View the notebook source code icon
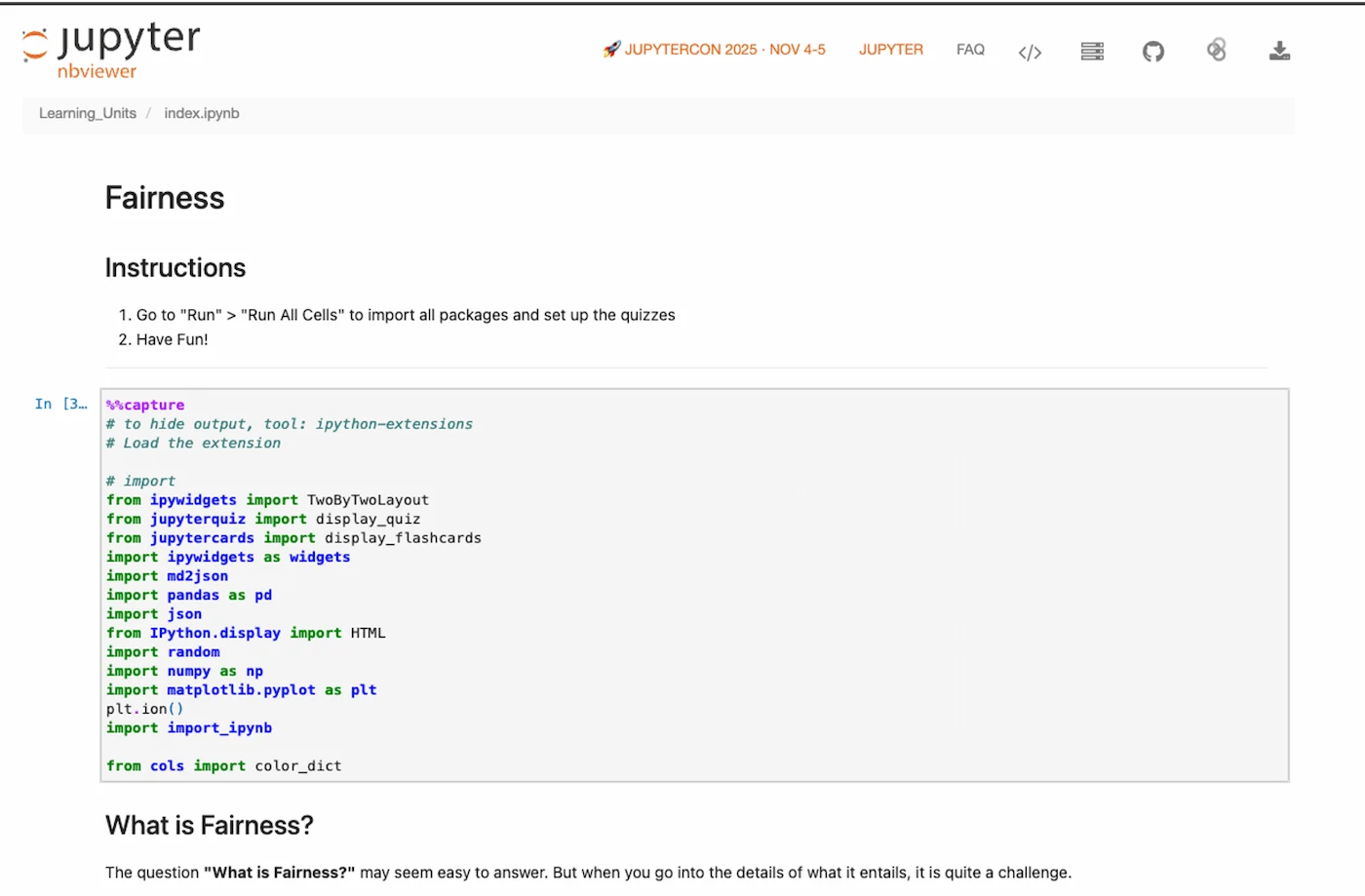This screenshot has height=896, width=1365. point(1030,52)
